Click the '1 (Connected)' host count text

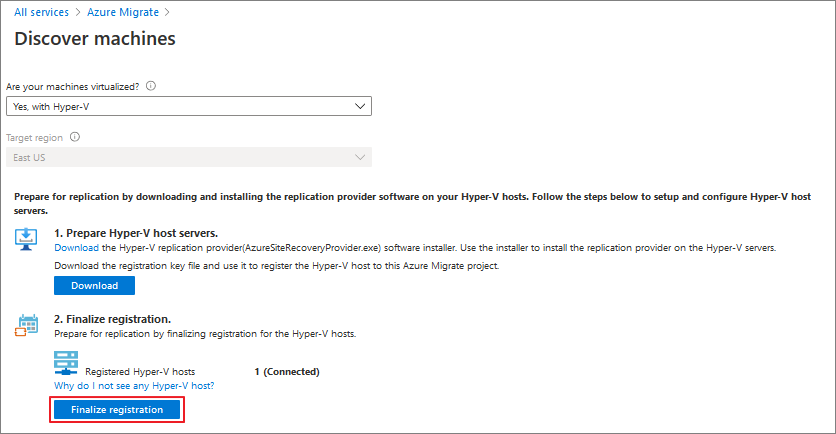pos(287,372)
